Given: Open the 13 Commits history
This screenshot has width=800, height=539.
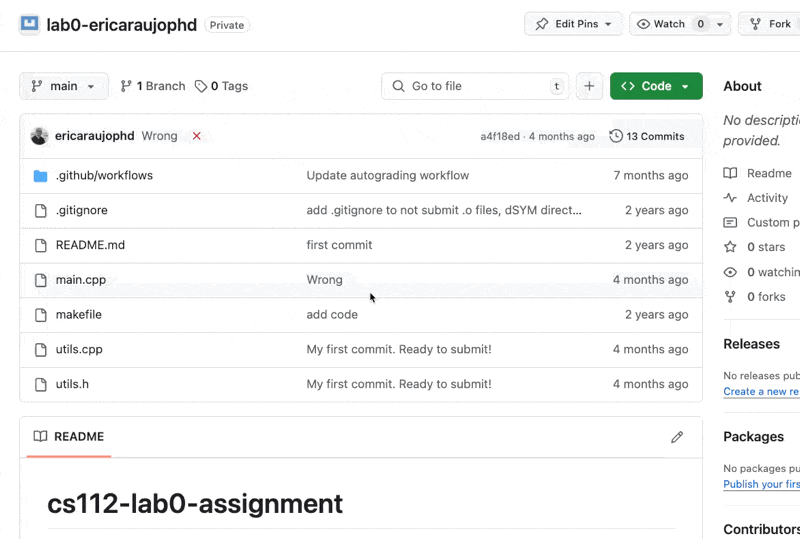Looking at the screenshot, I should tap(647, 136).
